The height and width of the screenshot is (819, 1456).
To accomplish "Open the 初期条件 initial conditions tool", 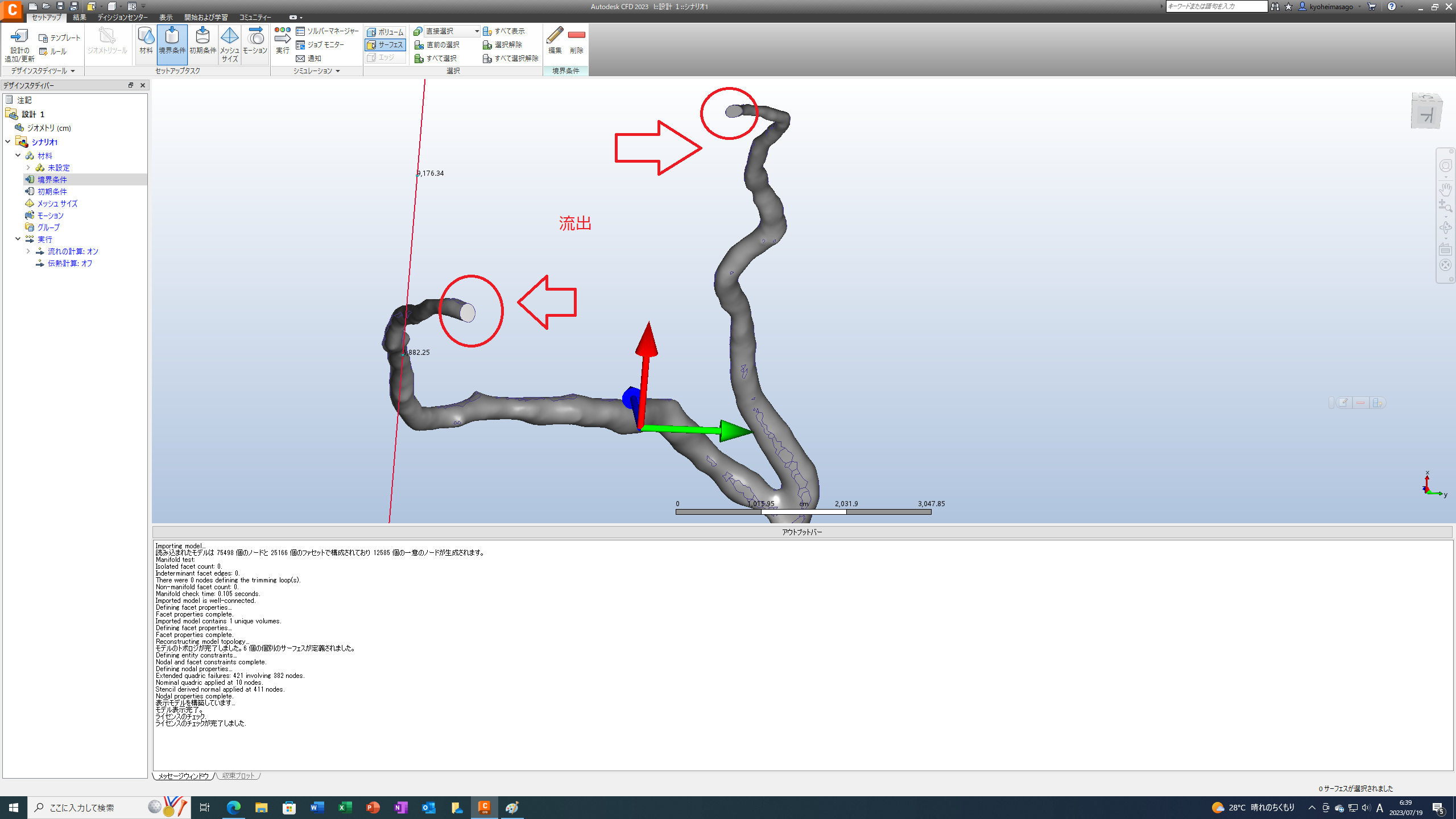I will [202, 41].
